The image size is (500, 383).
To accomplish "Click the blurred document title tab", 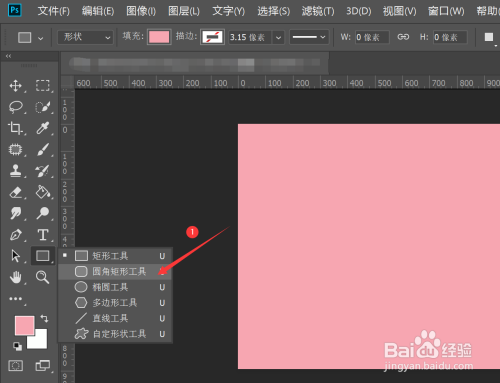I will 195,63.
